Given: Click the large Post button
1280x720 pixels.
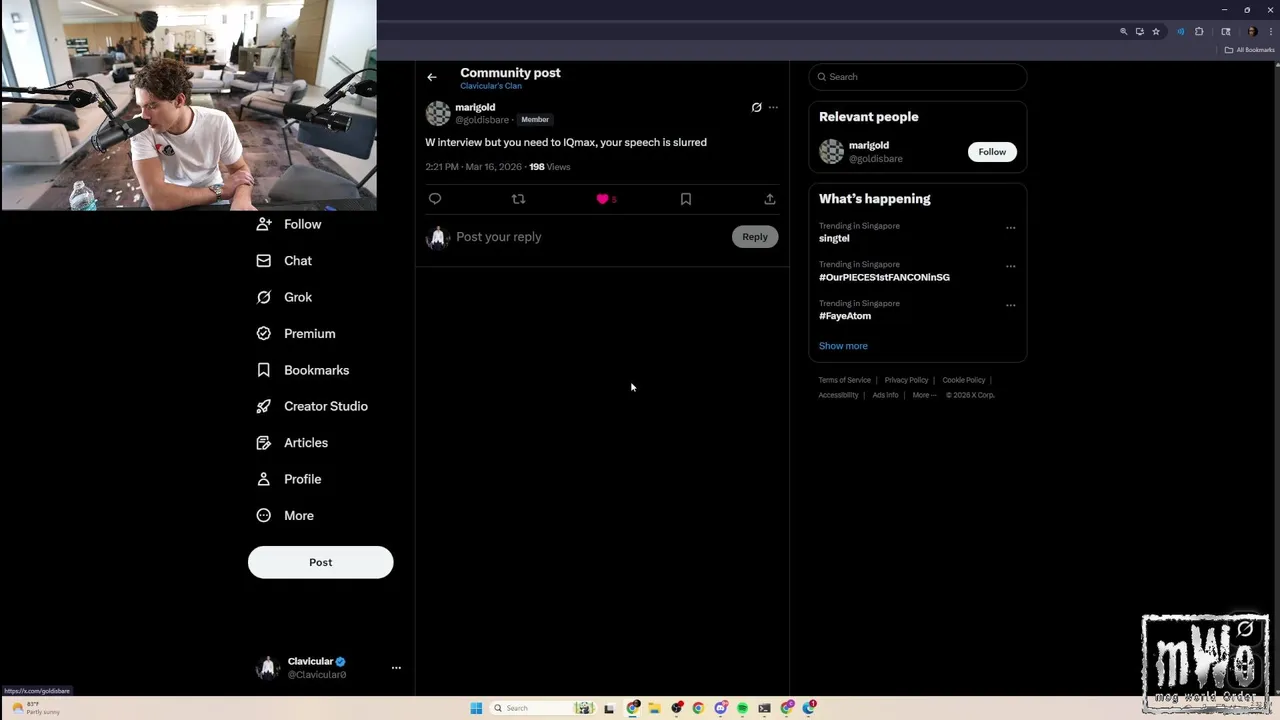Looking at the screenshot, I should point(321,562).
